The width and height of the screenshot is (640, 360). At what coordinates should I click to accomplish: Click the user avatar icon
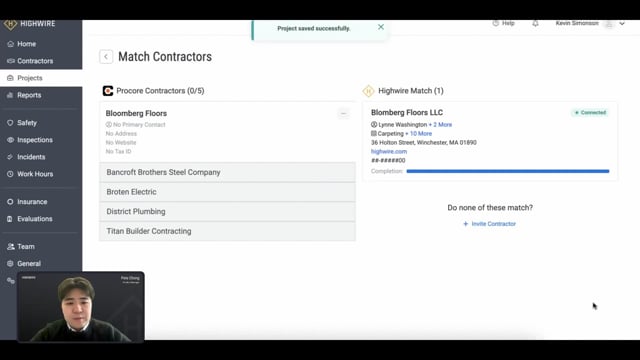click(609, 24)
